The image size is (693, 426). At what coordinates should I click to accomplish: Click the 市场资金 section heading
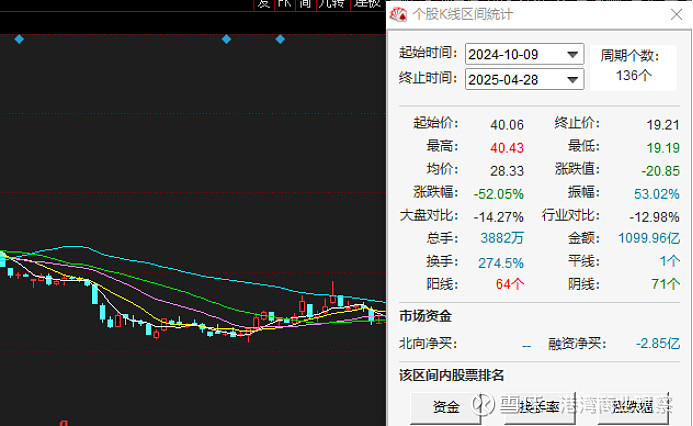pyautogui.click(x=425, y=316)
